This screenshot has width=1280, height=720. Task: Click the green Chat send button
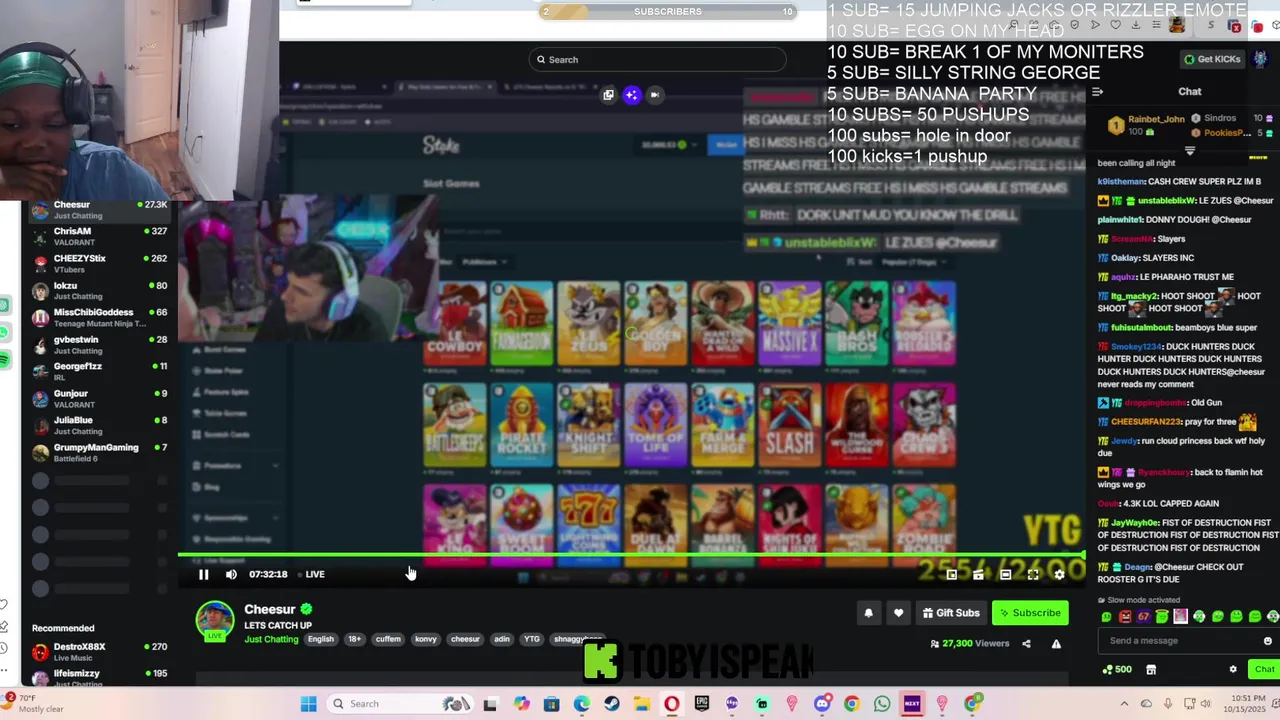[x=1263, y=670]
